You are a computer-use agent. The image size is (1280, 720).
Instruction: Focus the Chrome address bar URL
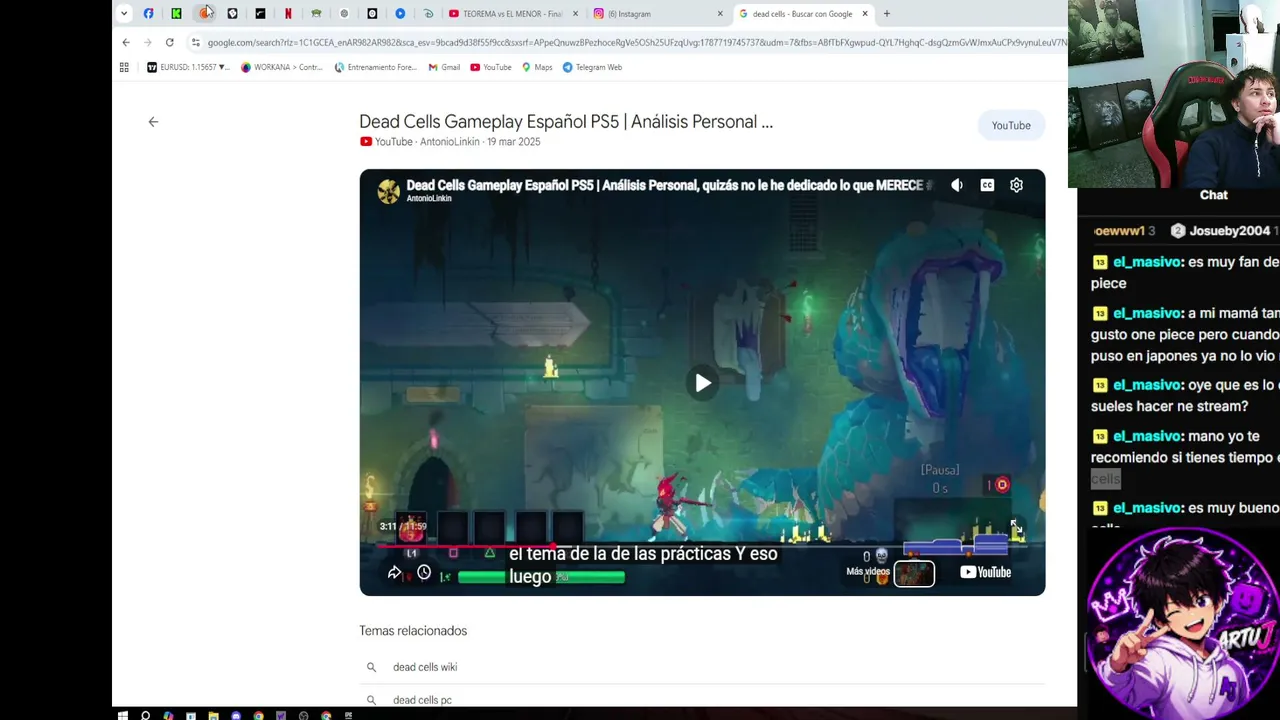[x=637, y=42]
